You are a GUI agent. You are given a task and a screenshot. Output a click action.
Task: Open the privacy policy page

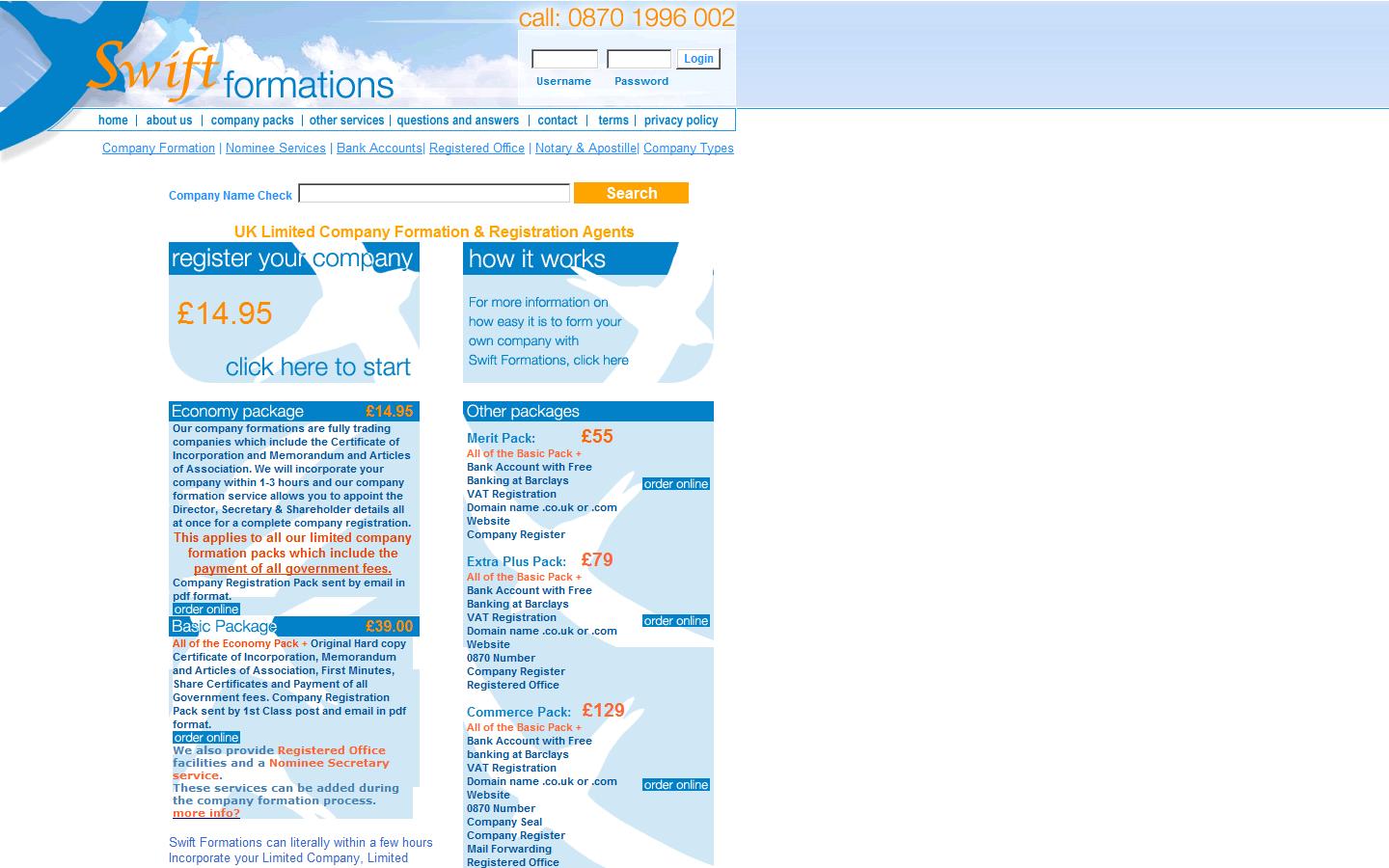coord(681,121)
